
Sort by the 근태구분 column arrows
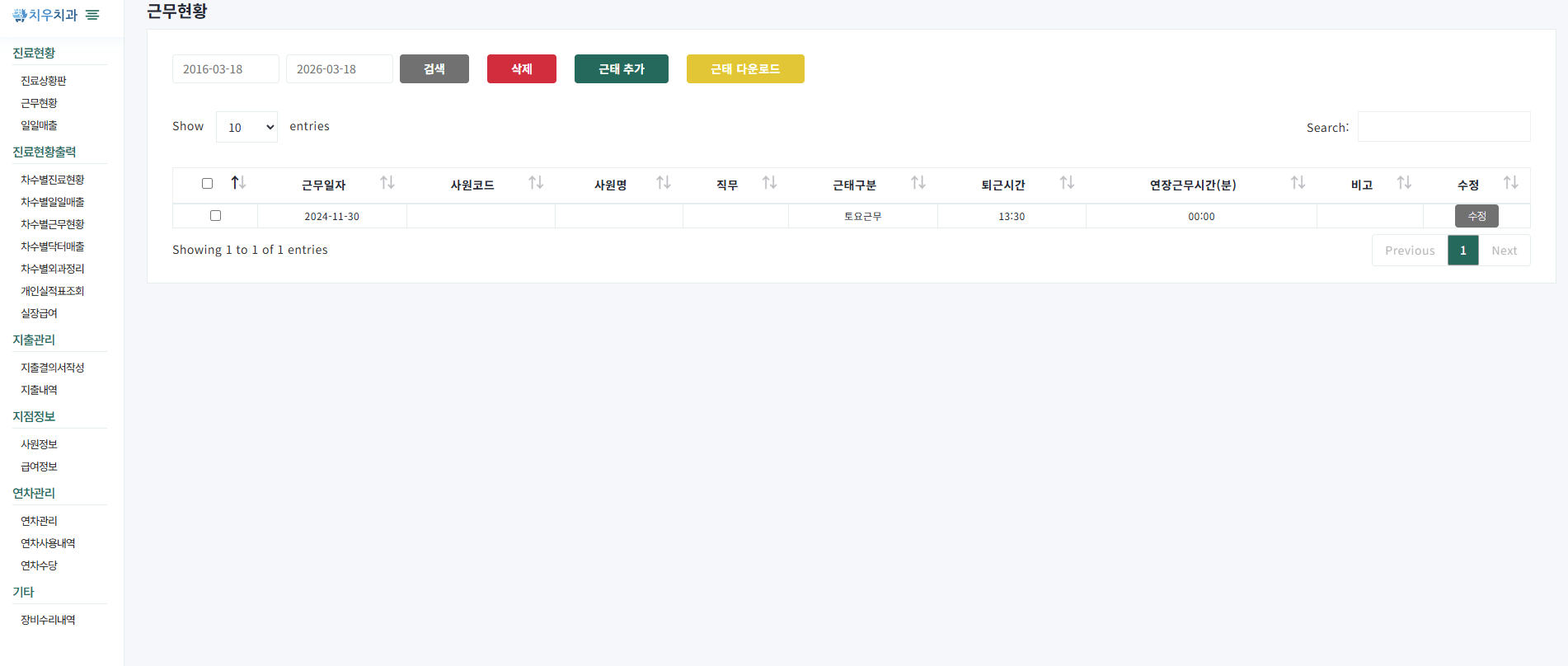(918, 183)
